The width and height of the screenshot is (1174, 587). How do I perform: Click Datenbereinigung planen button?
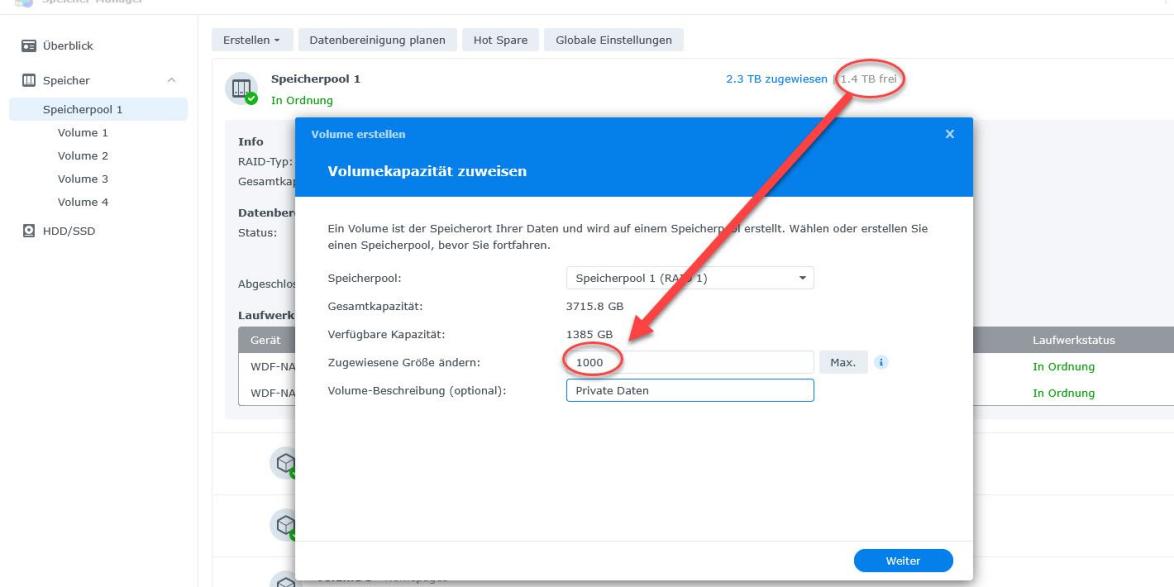click(378, 40)
